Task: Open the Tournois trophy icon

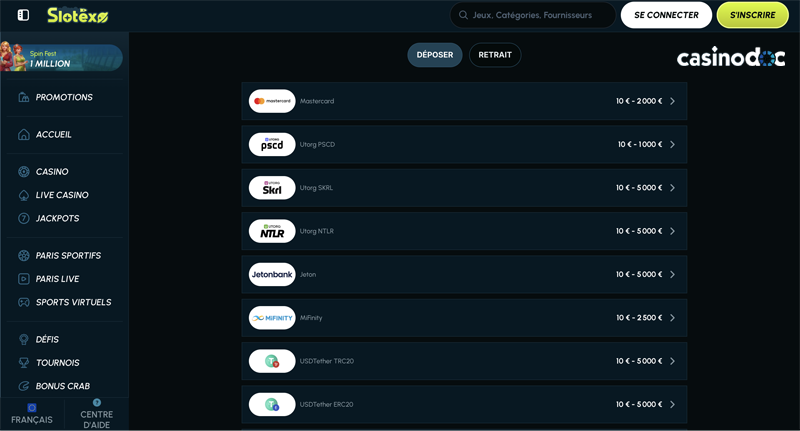Action: coord(23,363)
